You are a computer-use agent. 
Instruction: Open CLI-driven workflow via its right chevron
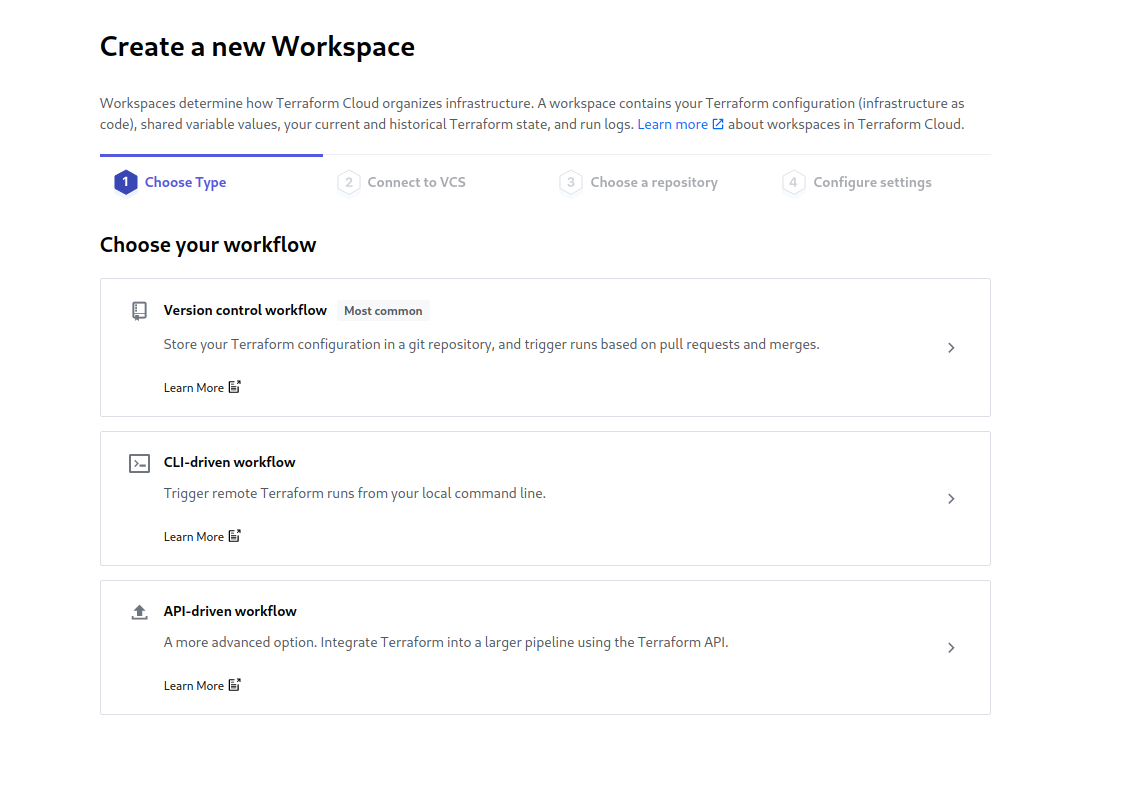[x=951, y=499]
